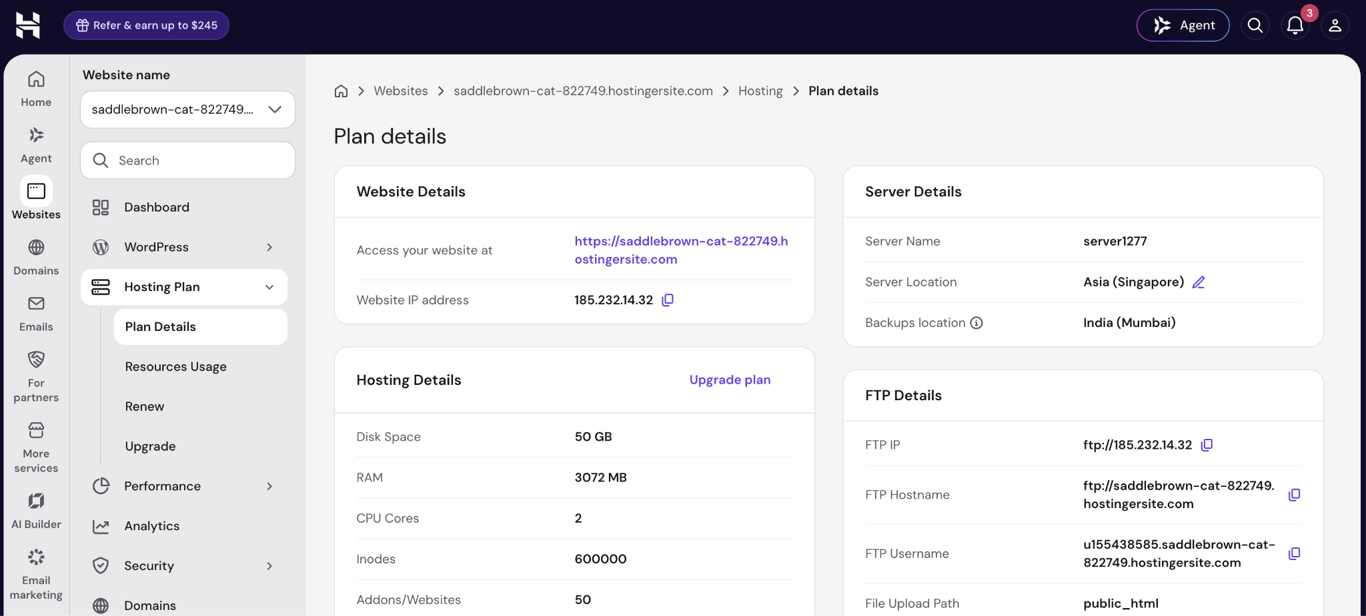
Task: Open notifications bell with 3 badge
Action: pyautogui.click(x=1295, y=25)
